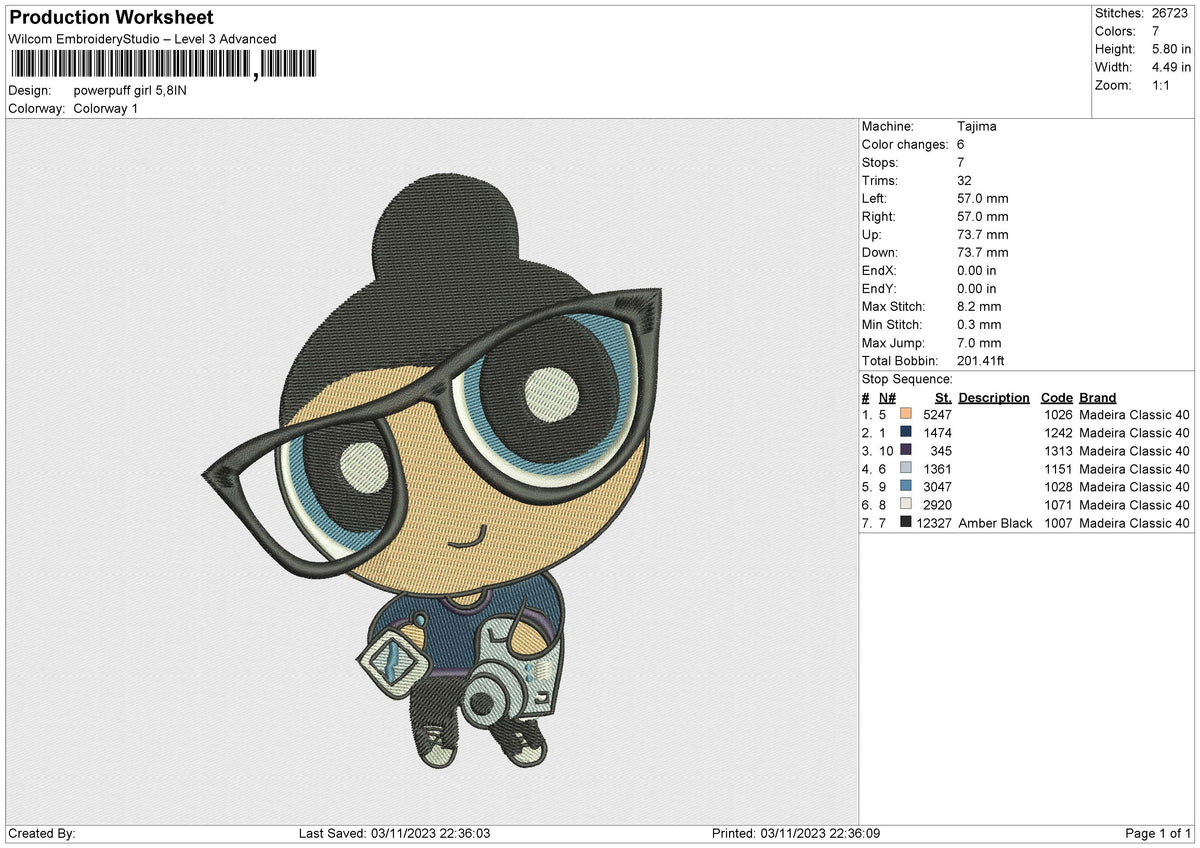
Task: Click the 'Colorway 1' value
Action: tap(106, 108)
